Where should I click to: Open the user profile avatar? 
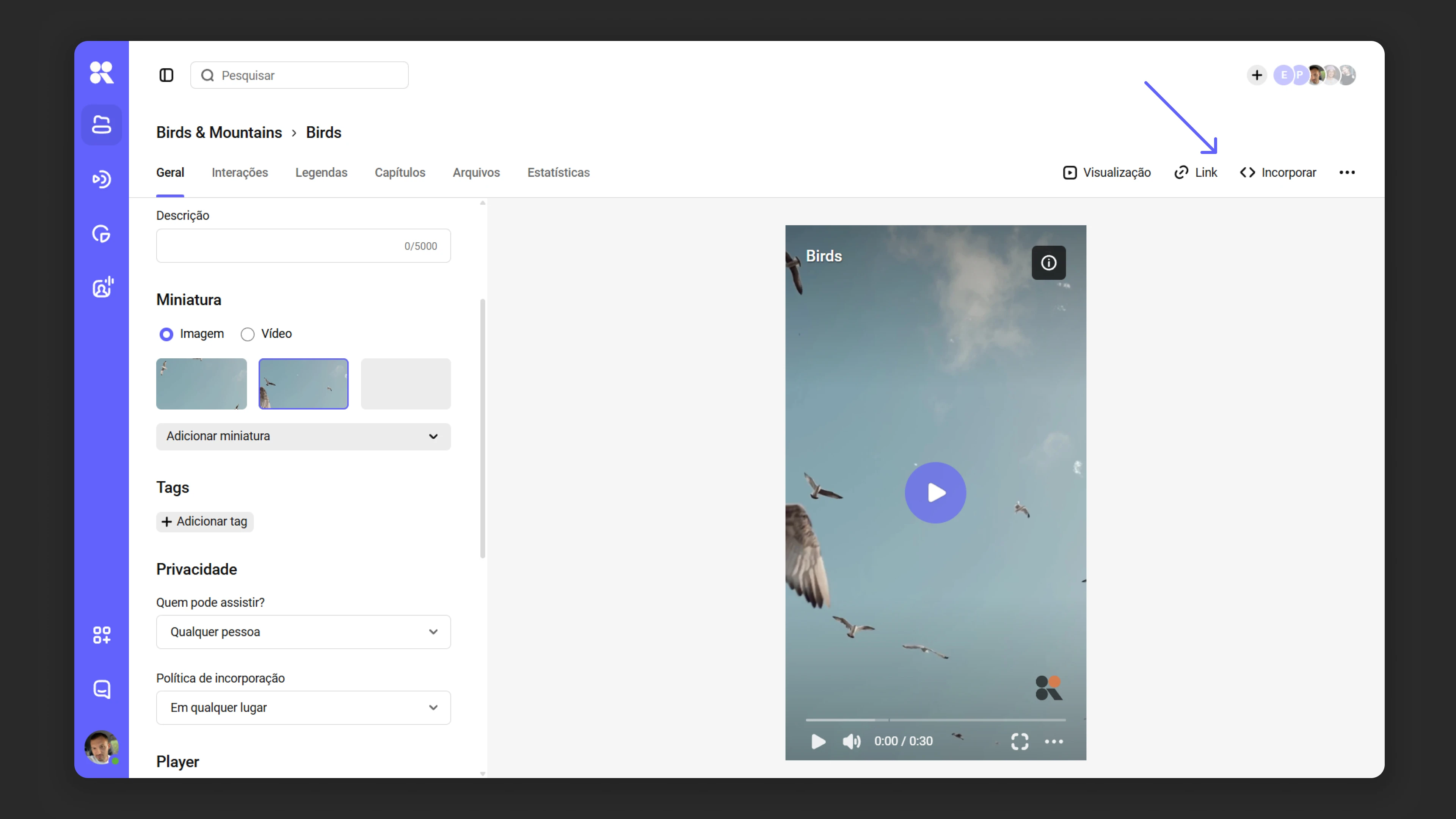click(x=101, y=747)
